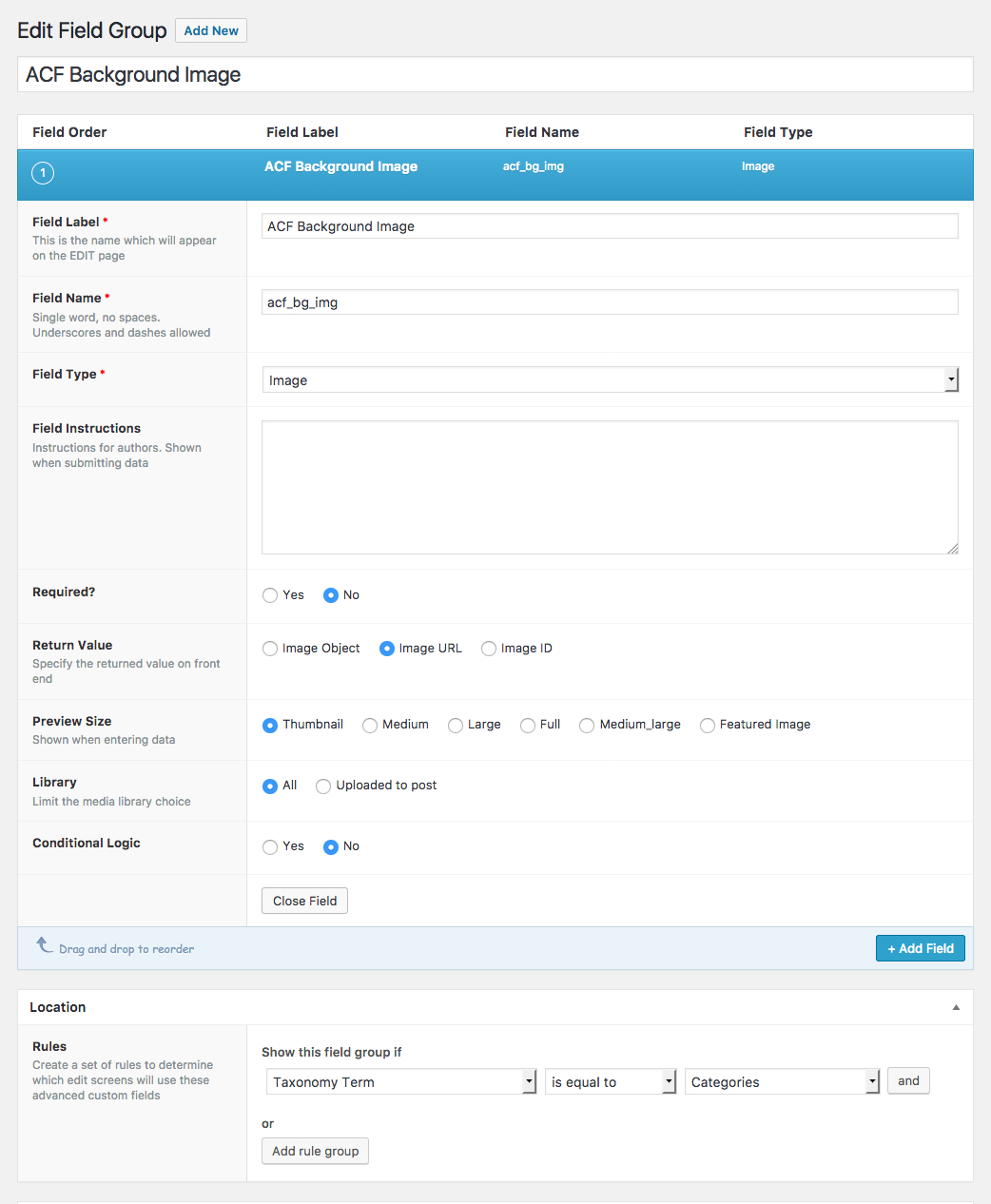
Task: Choose Image ID as return value
Action: coord(489,649)
